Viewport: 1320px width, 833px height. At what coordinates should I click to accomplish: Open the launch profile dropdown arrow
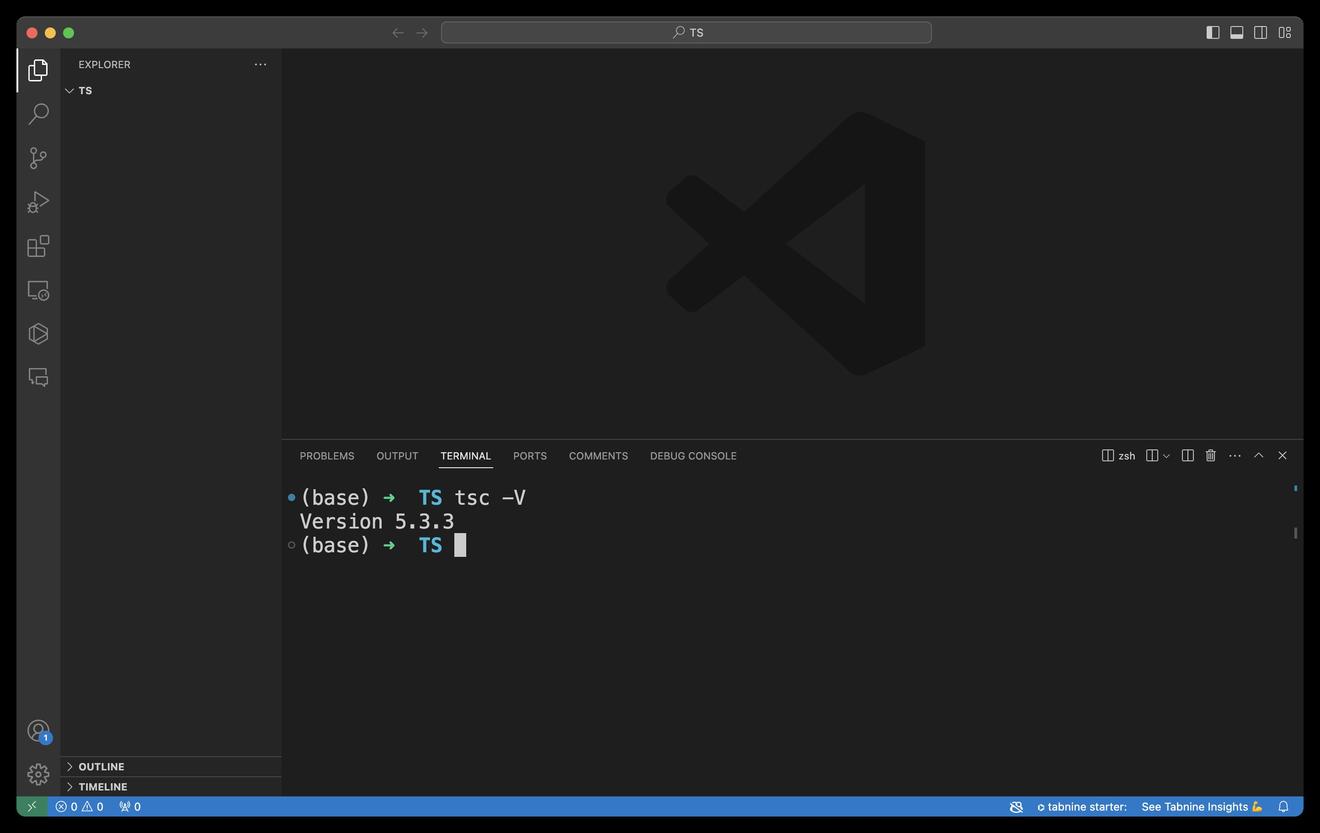tap(1167, 456)
